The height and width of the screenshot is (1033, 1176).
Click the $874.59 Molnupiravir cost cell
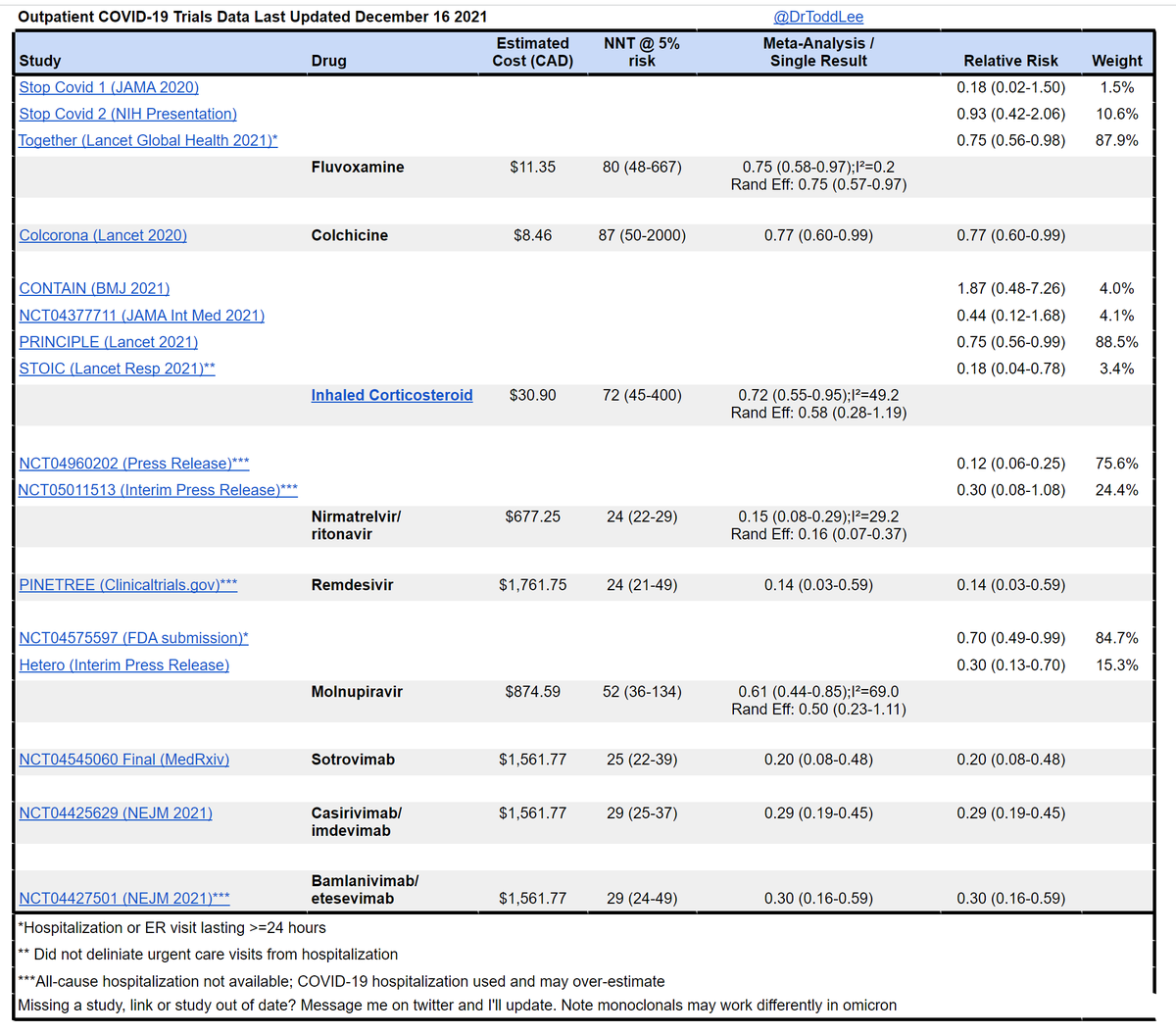click(532, 692)
